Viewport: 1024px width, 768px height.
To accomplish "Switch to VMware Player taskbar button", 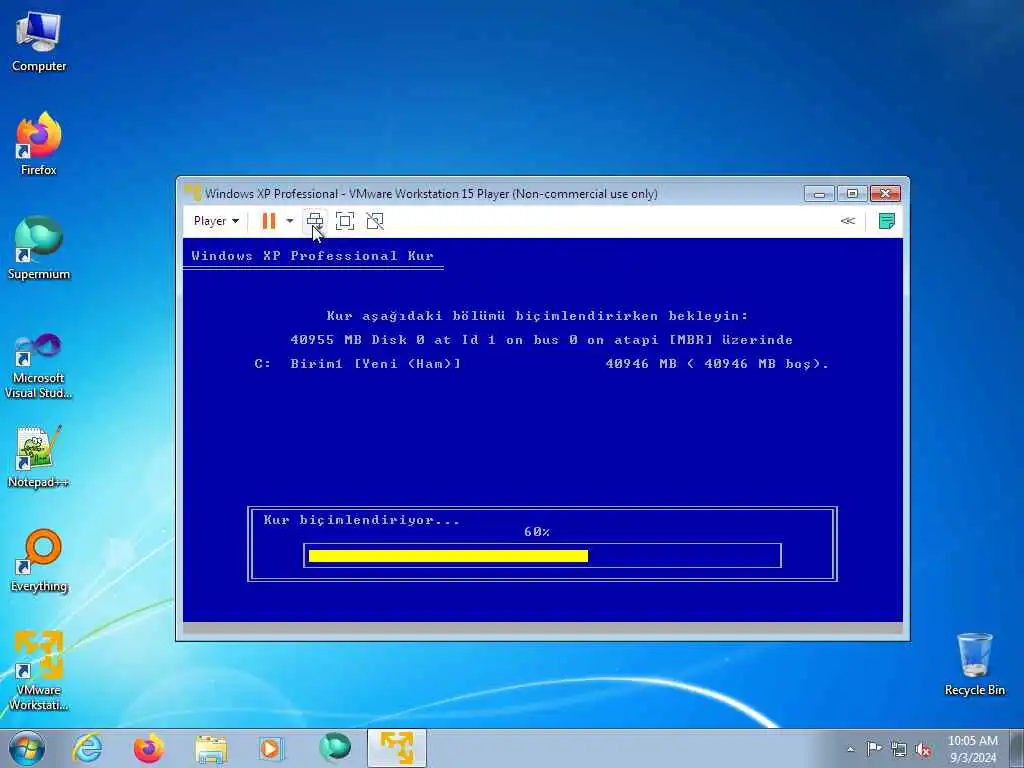I will tap(396, 748).
